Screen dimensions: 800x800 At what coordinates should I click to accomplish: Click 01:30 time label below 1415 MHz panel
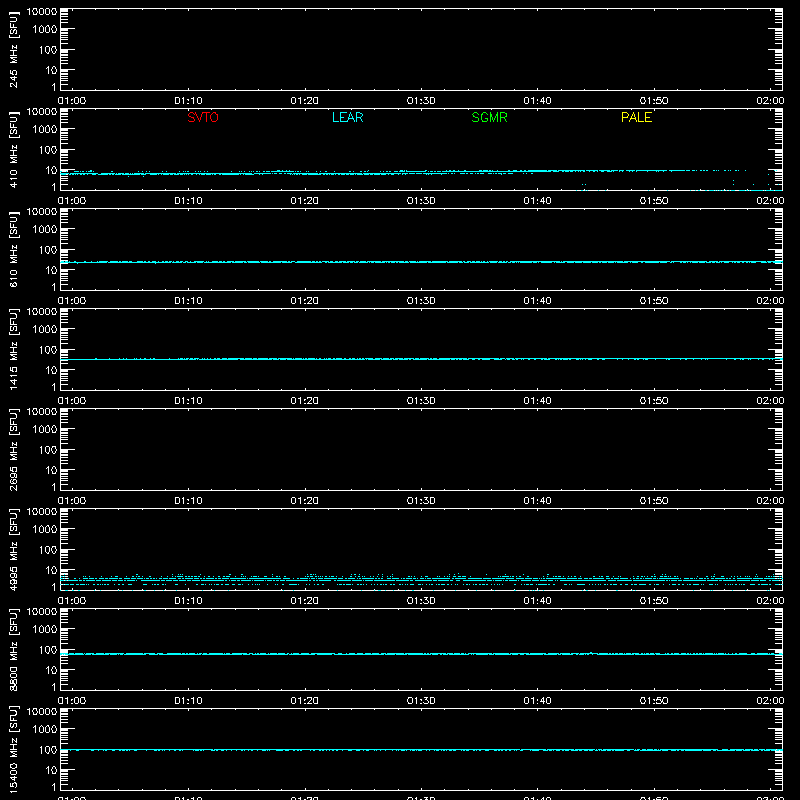click(x=421, y=401)
